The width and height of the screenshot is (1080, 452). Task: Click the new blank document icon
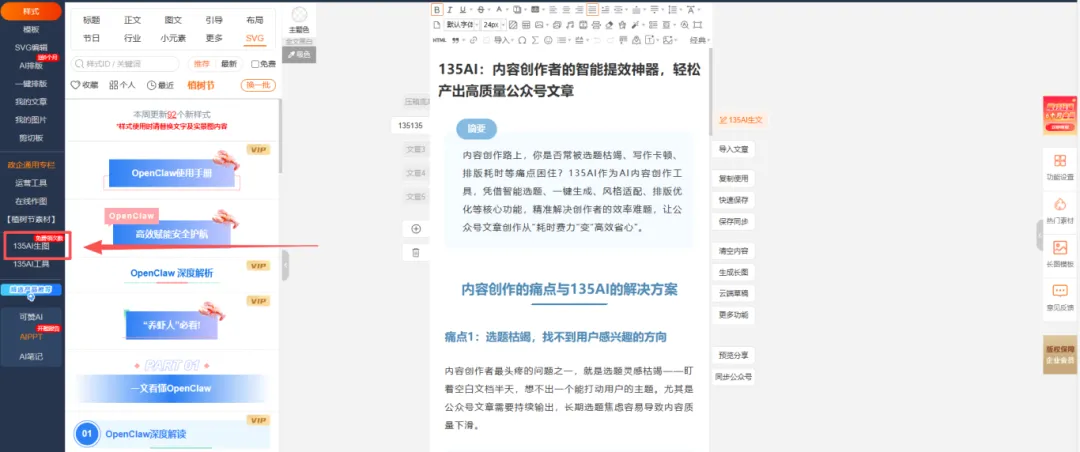click(x=437, y=25)
